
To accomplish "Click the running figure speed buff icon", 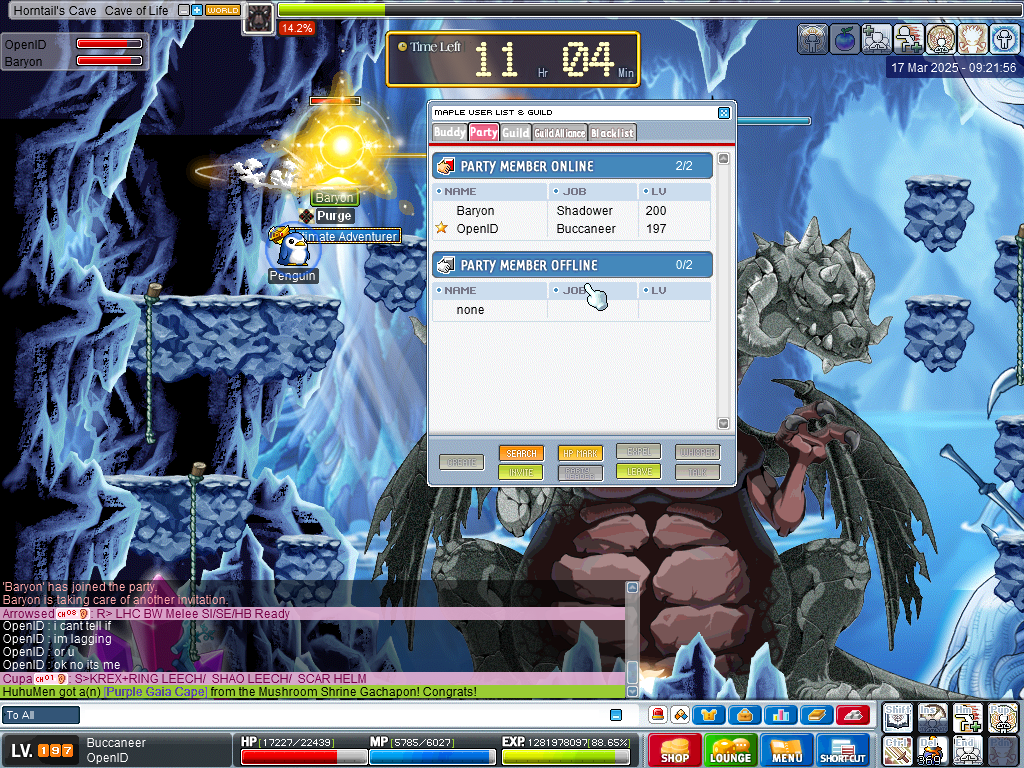I will (x=908, y=39).
